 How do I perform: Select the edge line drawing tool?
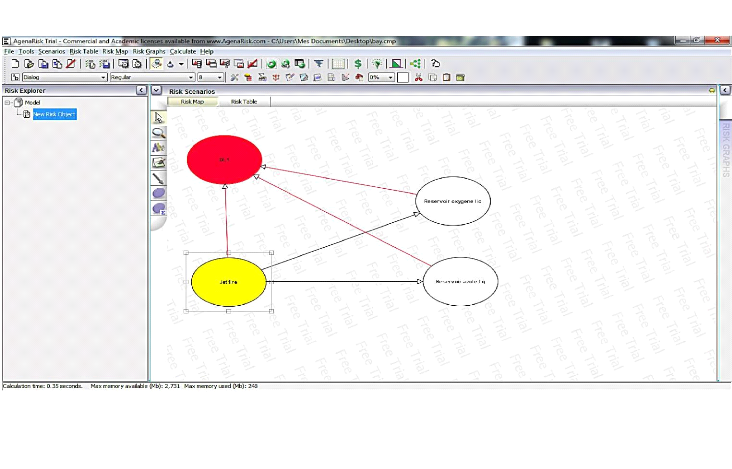(158, 178)
